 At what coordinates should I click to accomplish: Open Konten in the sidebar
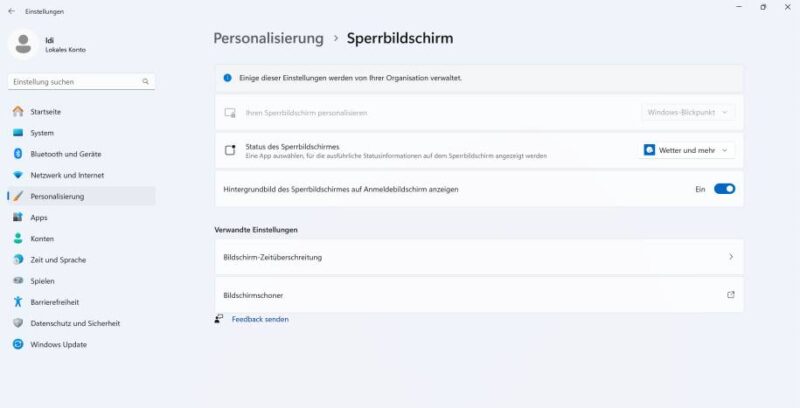click(x=42, y=239)
